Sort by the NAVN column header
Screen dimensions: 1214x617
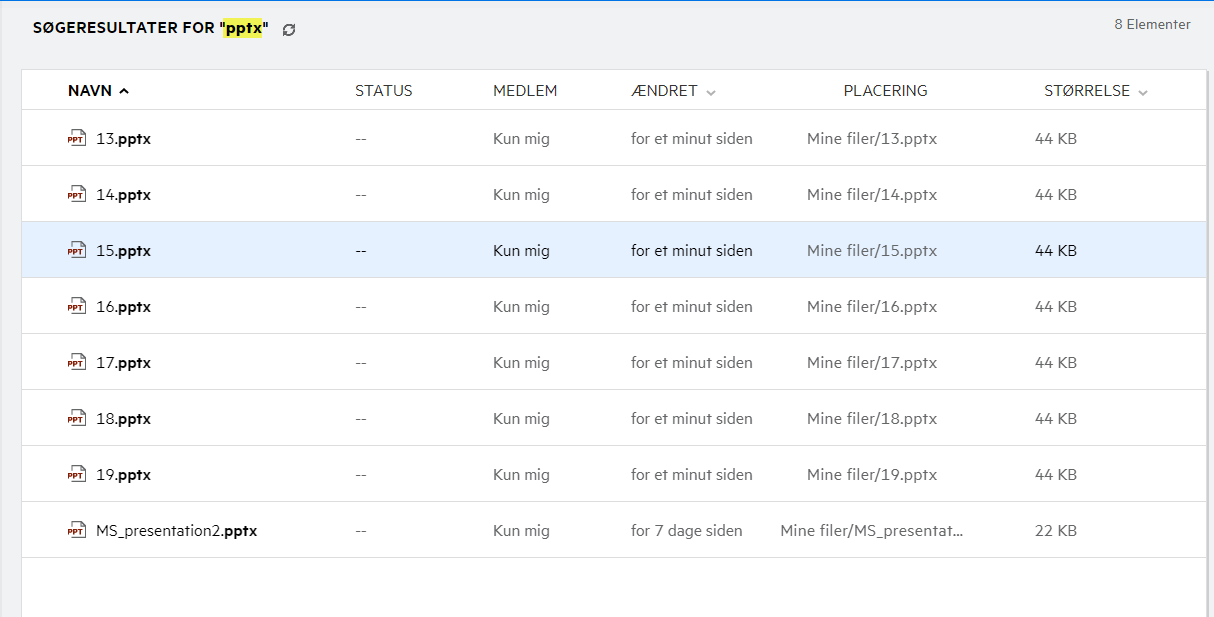click(x=90, y=91)
